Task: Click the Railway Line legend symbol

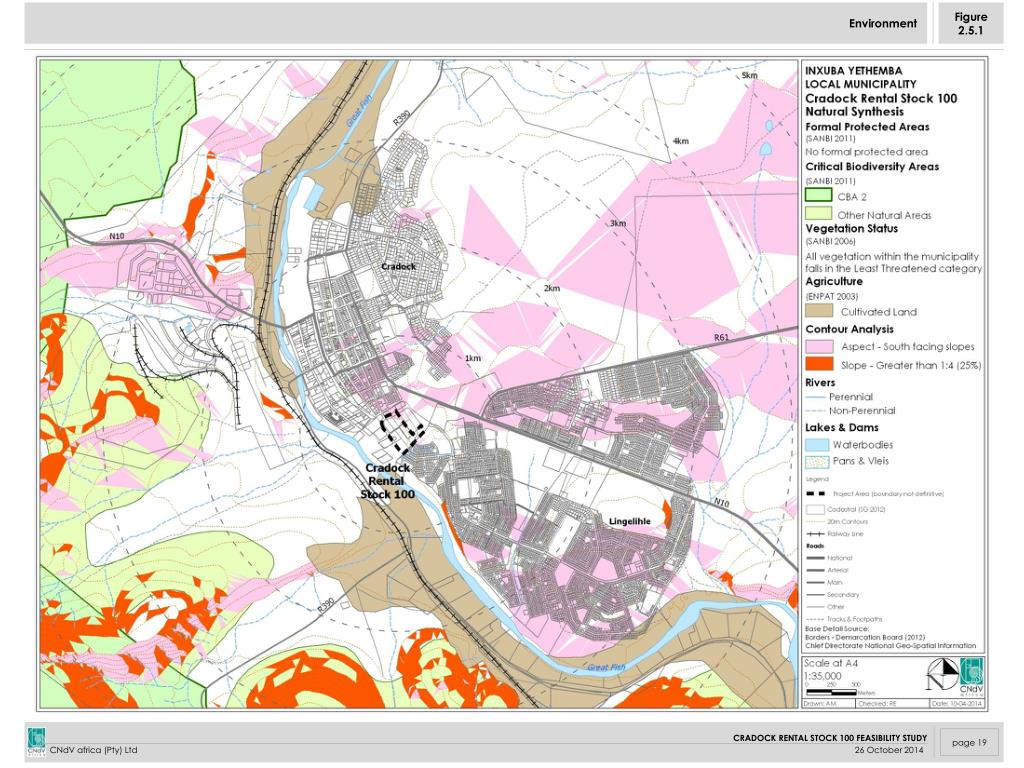Action: [815, 534]
